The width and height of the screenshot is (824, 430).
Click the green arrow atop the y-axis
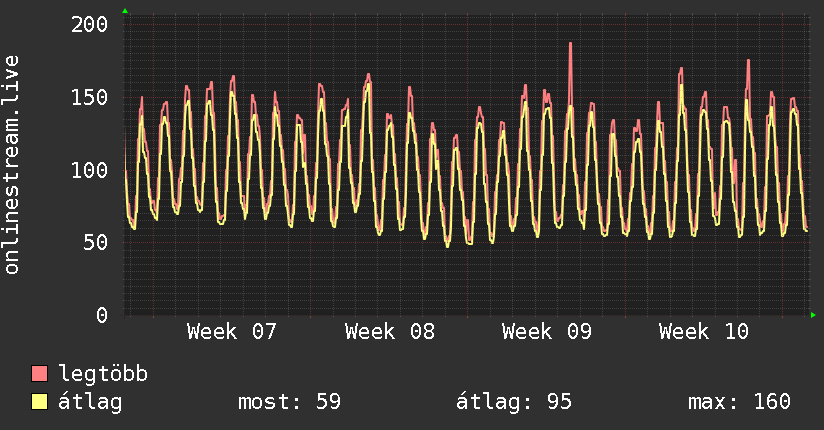coord(125,11)
